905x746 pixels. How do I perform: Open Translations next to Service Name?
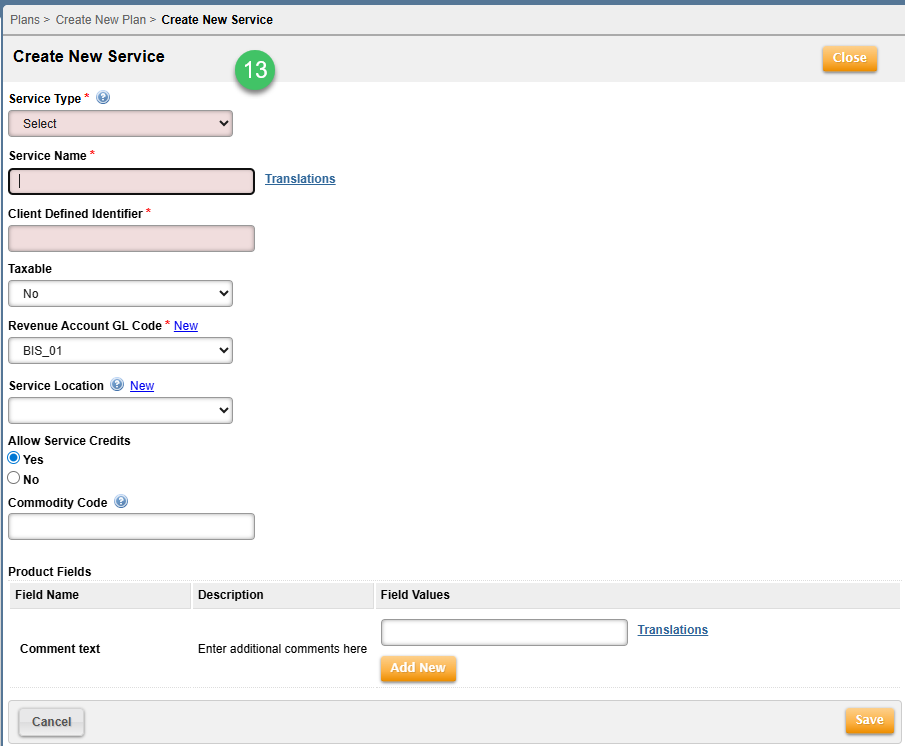coord(300,178)
